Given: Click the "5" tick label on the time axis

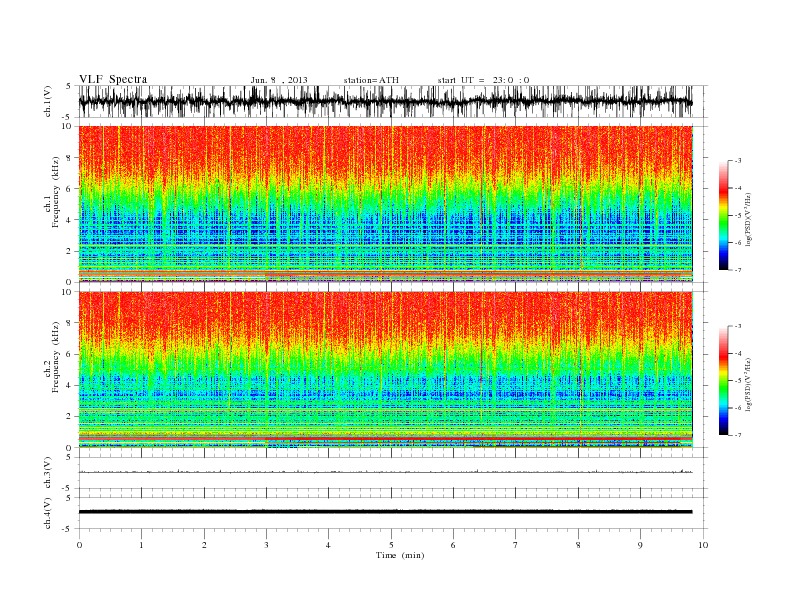Looking at the screenshot, I should (x=391, y=545).
